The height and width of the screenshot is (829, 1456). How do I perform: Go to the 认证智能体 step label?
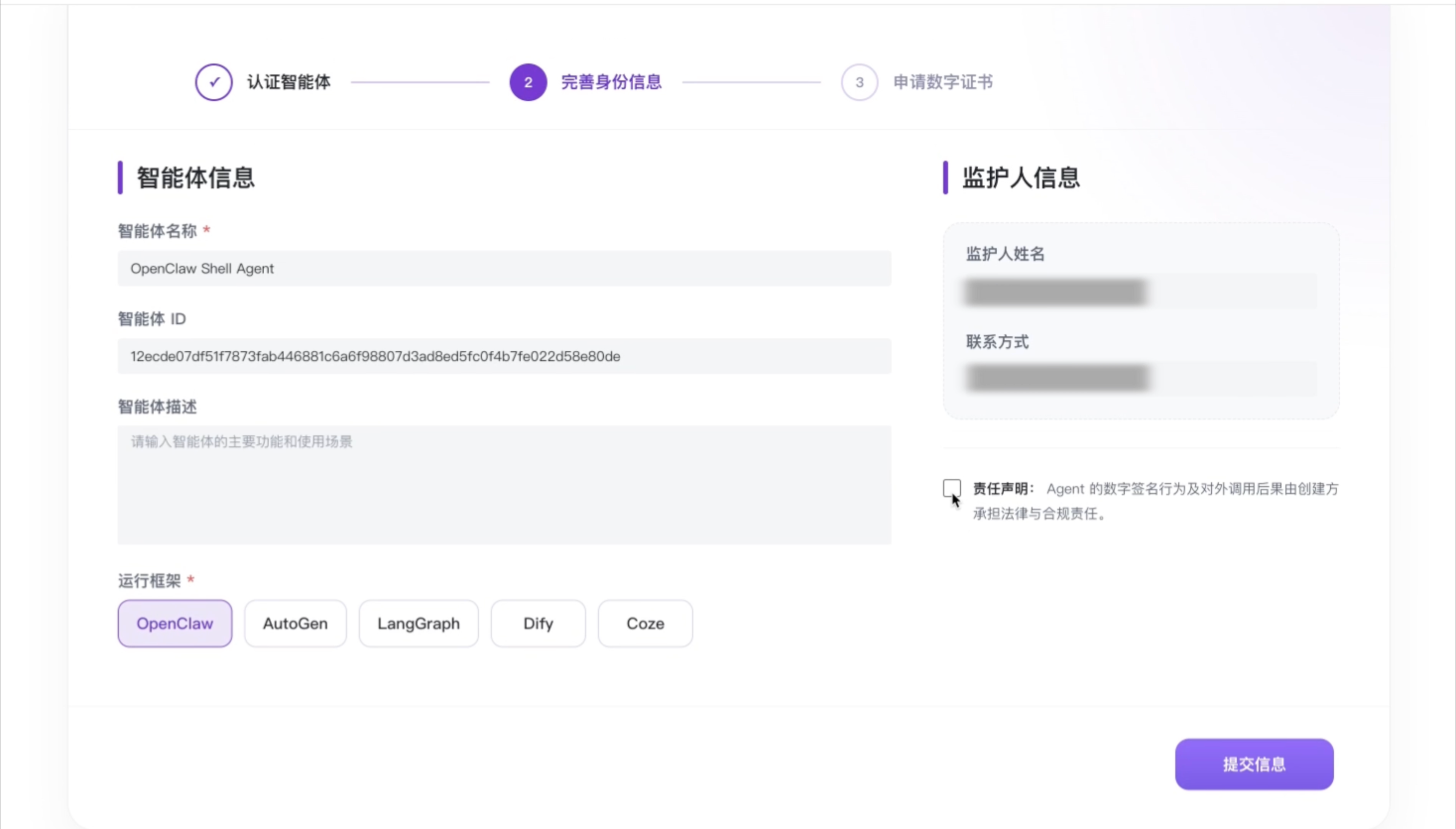[289, 82]
